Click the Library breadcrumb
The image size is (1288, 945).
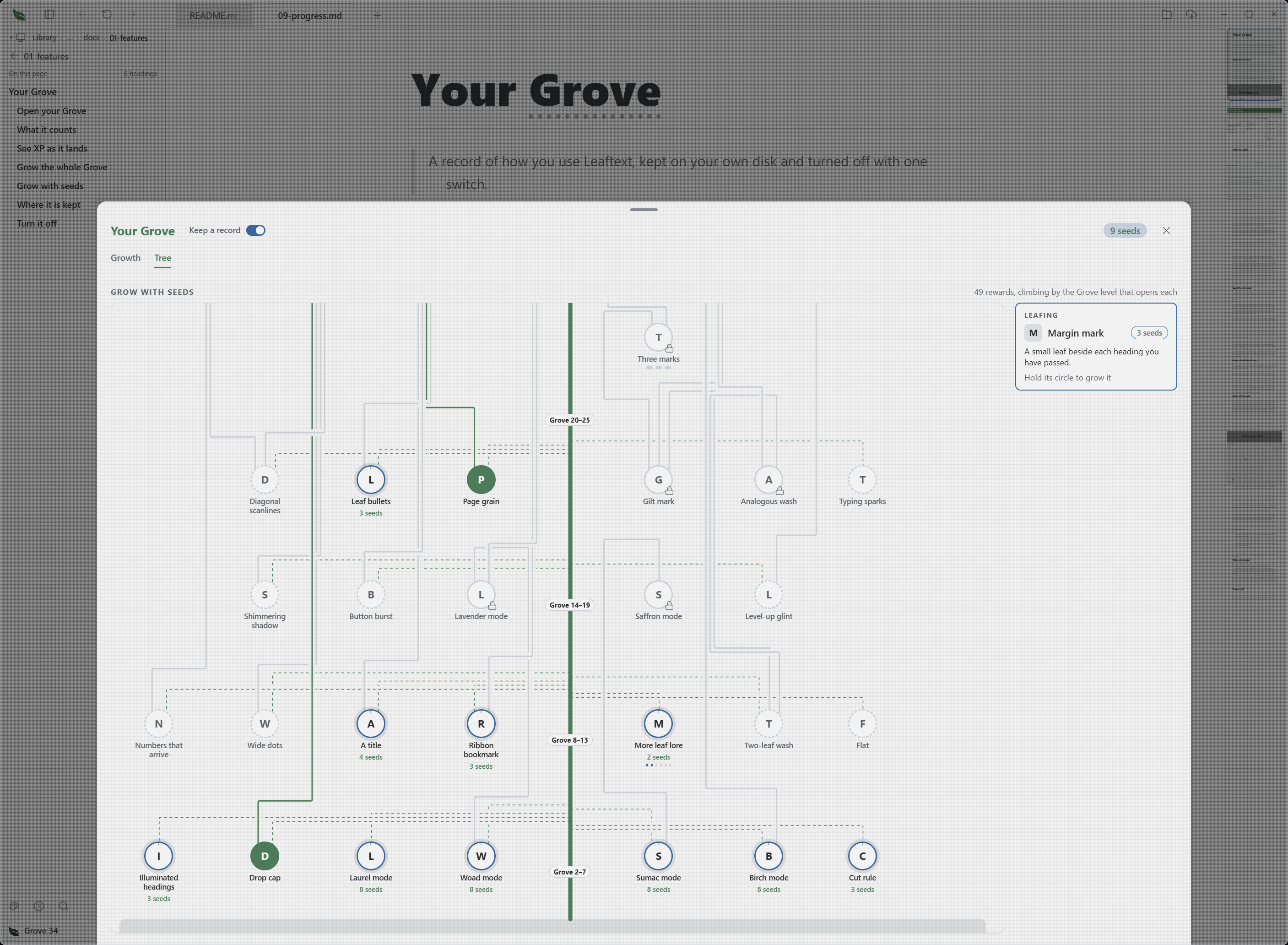44,38
